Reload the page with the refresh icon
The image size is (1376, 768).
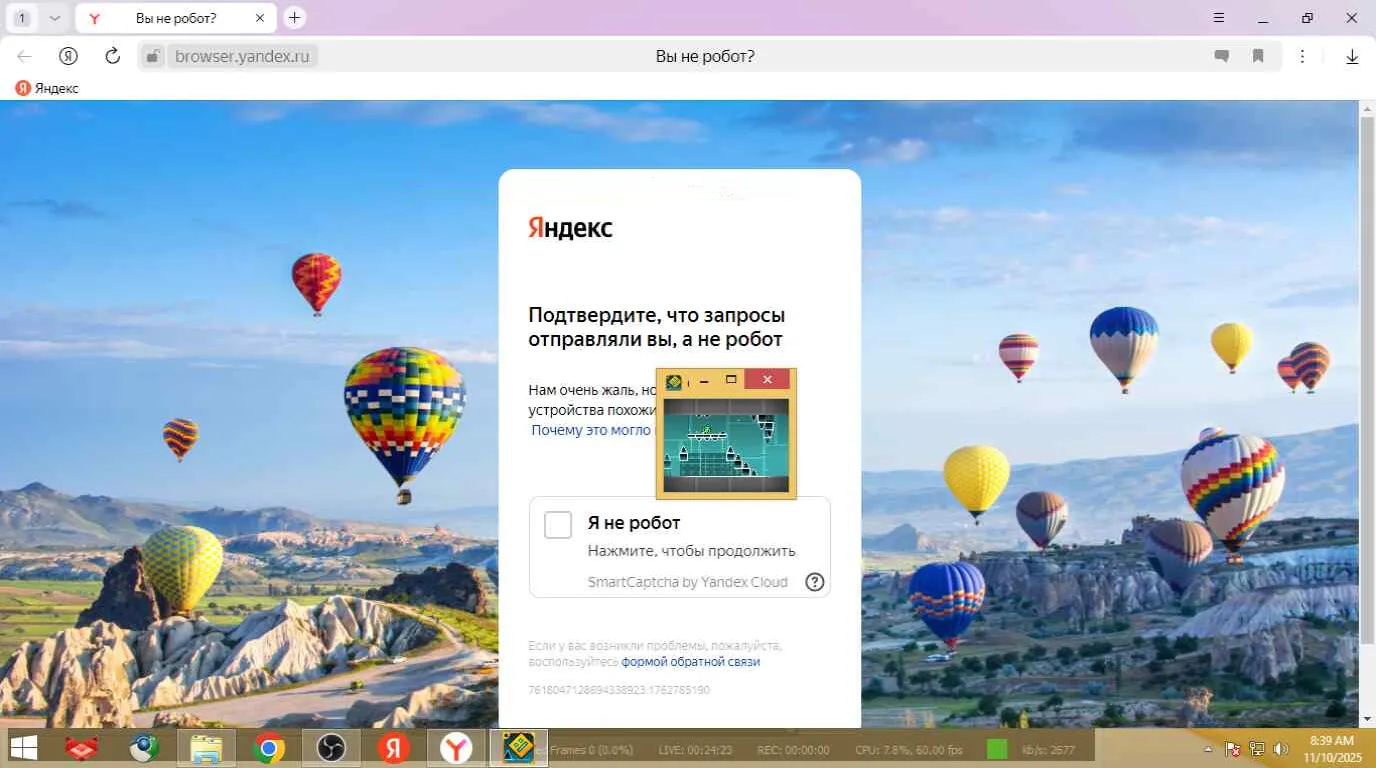[x=113, y=56]
